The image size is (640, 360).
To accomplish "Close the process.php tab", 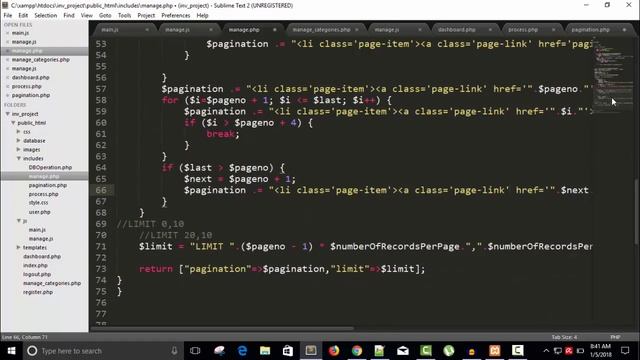I will 553,30.
